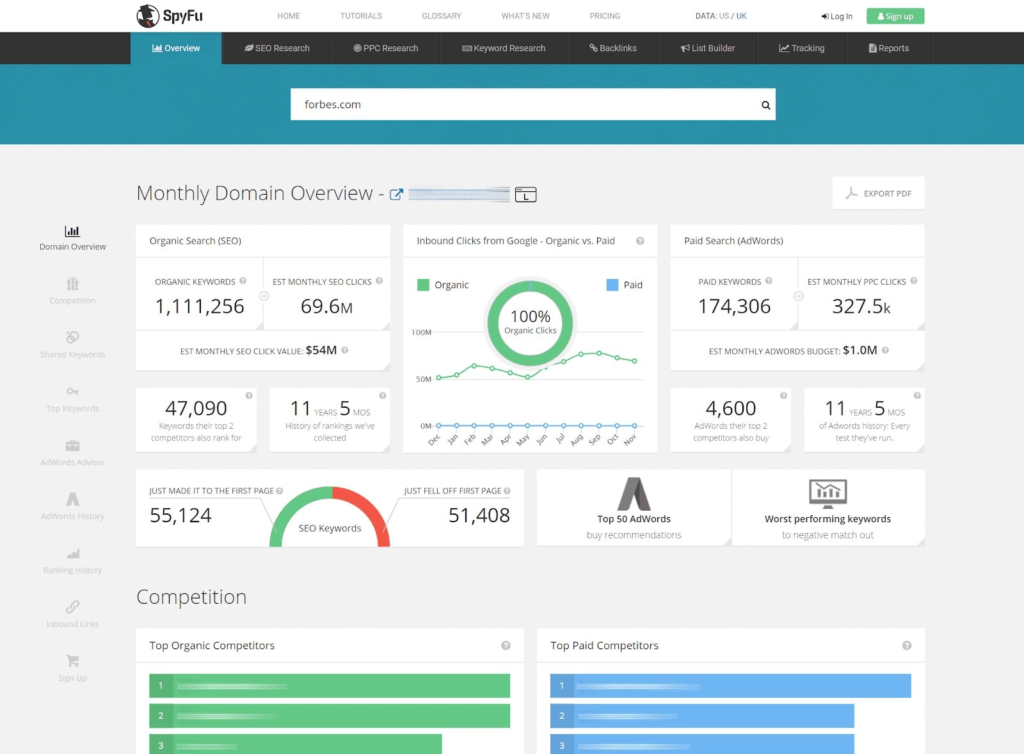This screenshot has height=754, width=1024.
Task: Toggle Organic legend in inbound clicks chart
Action: (443, 285)
